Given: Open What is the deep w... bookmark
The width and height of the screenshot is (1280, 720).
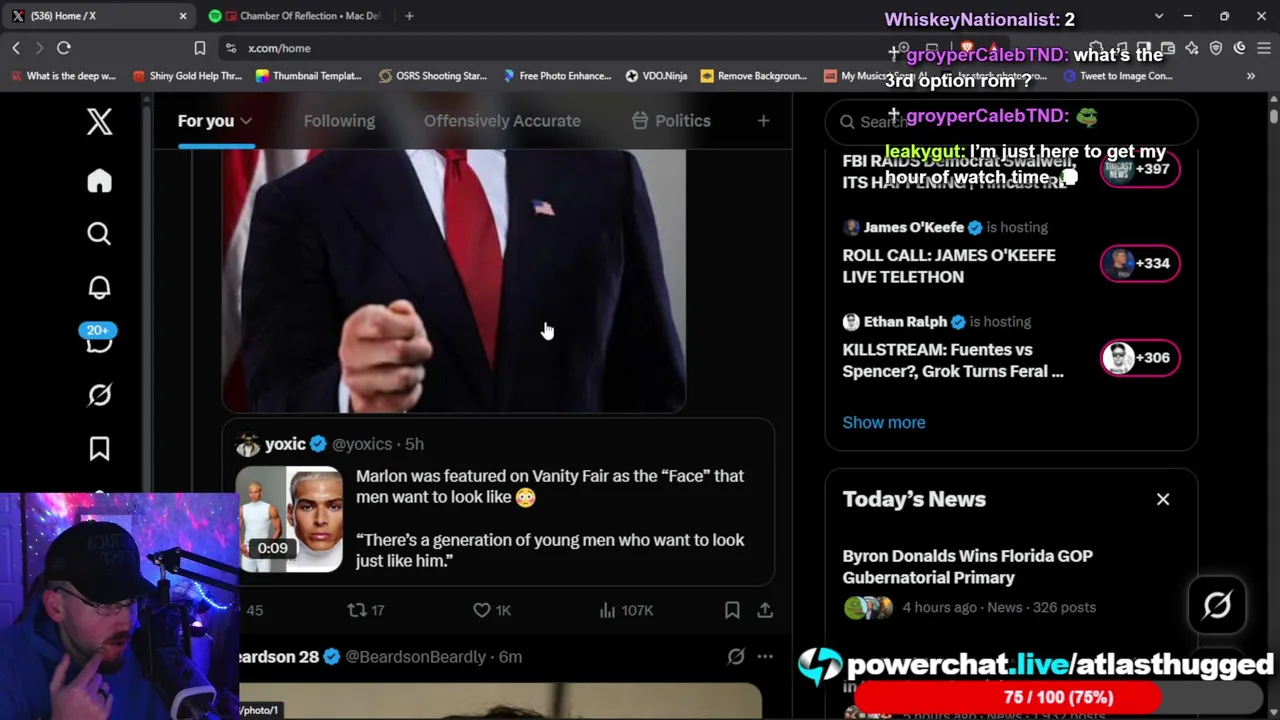Looking at the screenshot, I should click(63, 76).
